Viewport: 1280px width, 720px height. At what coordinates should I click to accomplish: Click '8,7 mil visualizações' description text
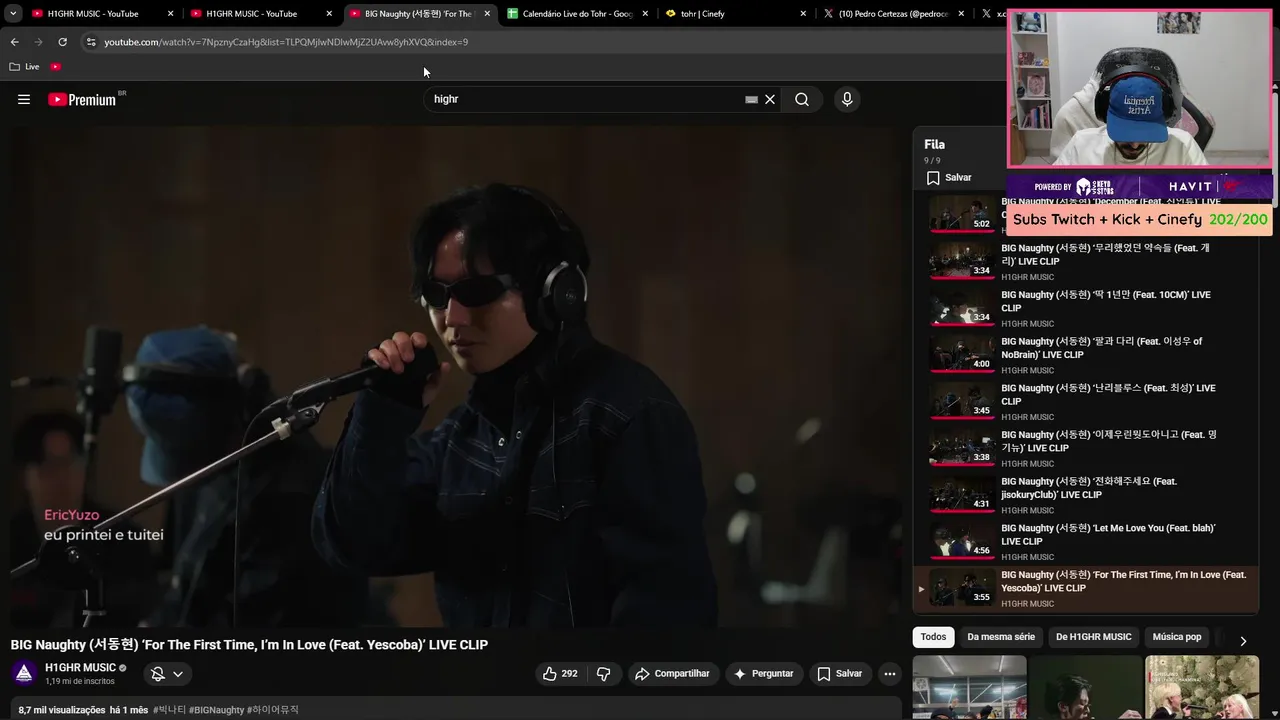[62, 710]
